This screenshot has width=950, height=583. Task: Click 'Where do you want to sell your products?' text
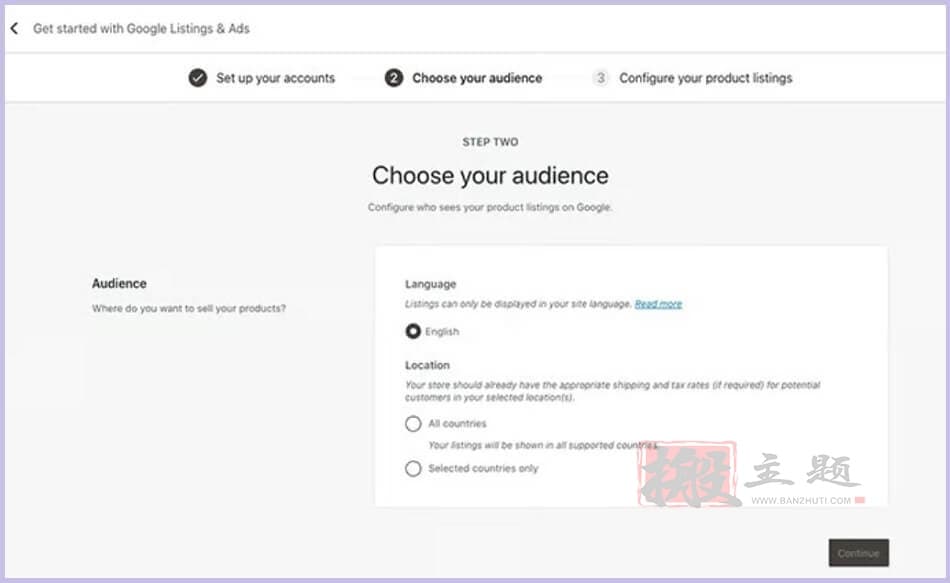coord(189,308)
